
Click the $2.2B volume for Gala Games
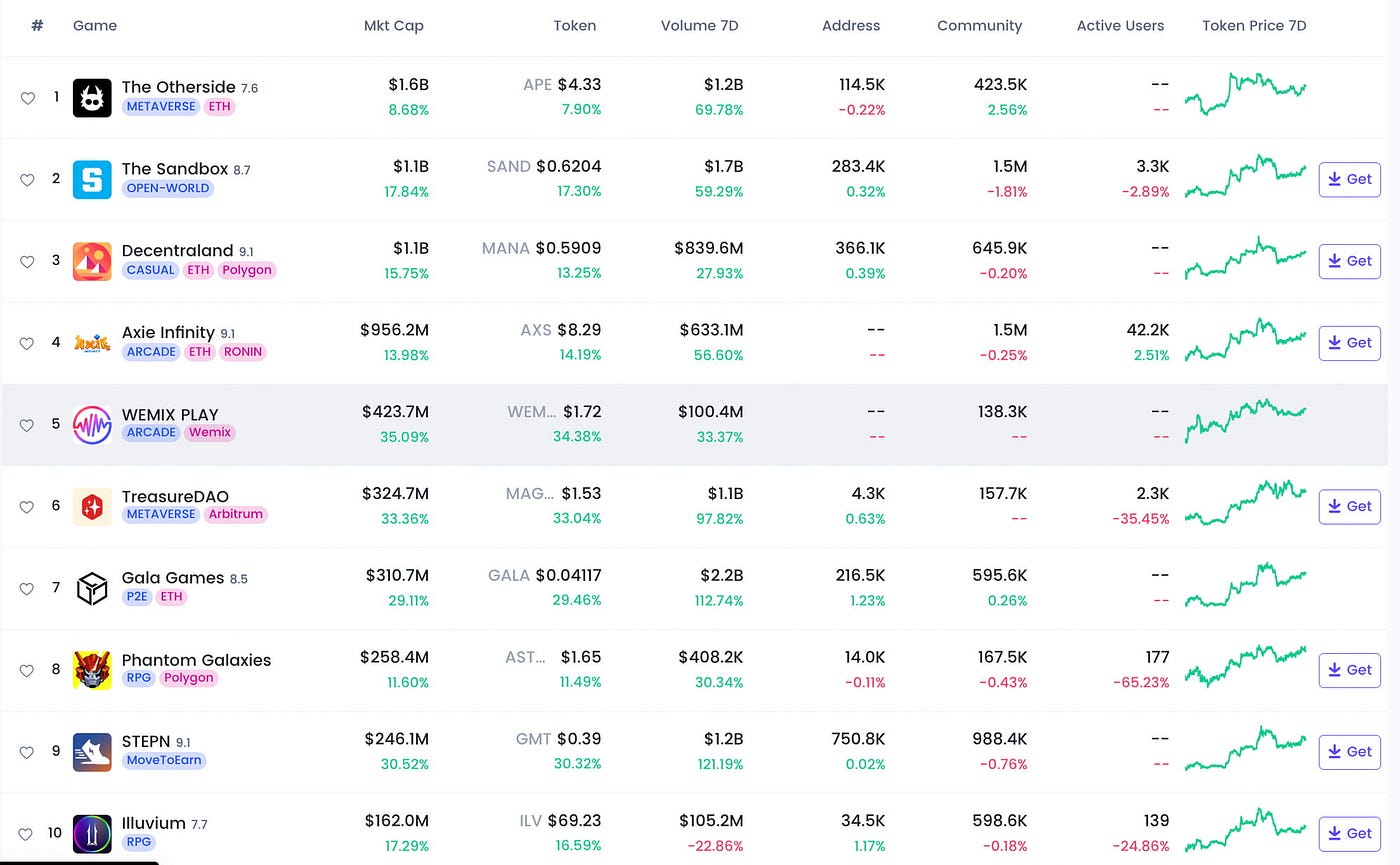coord(721,575)
